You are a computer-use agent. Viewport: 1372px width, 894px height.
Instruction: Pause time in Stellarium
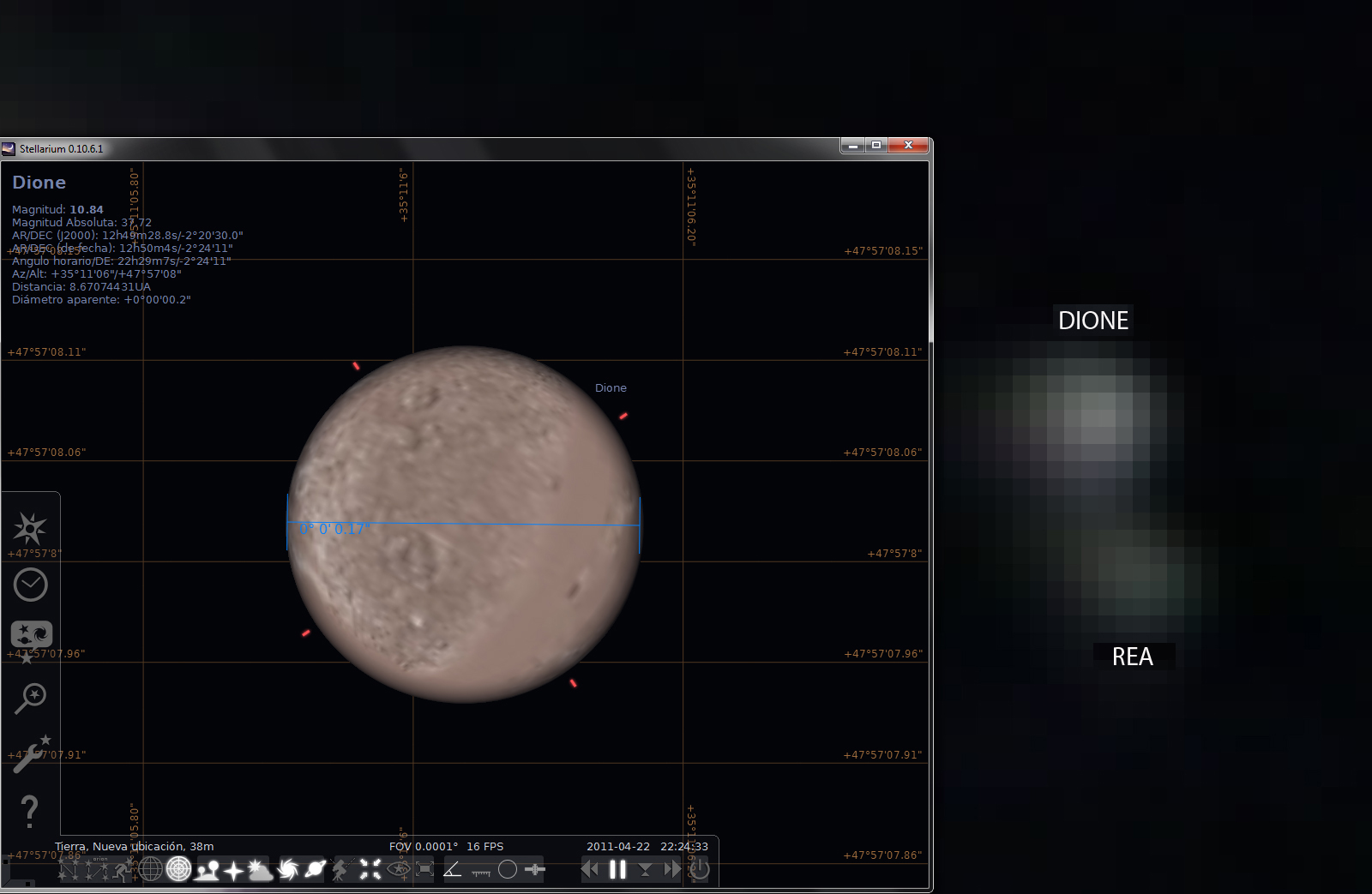click(x=617, y=869)
